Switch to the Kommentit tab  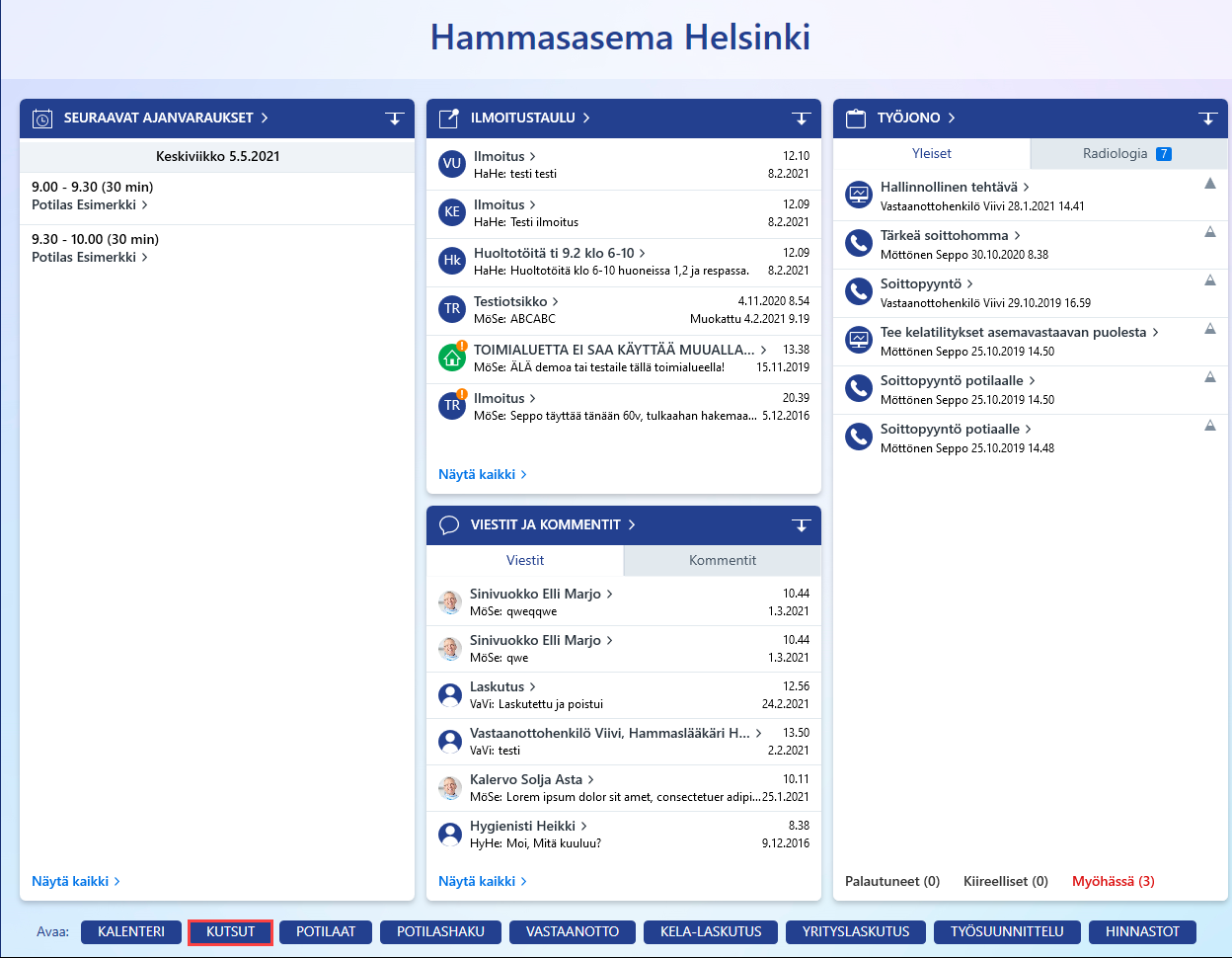tap(723, 560)
